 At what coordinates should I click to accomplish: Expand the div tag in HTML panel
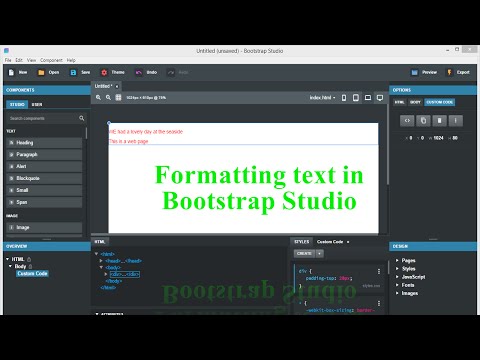(106, 274)
